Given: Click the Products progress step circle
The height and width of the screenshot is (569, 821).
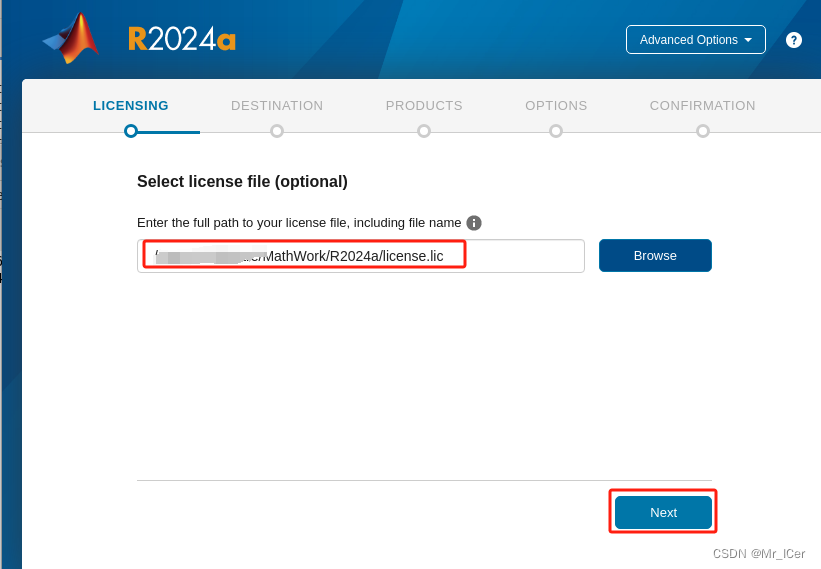Looking at the screenshot, I should point(424,131).
